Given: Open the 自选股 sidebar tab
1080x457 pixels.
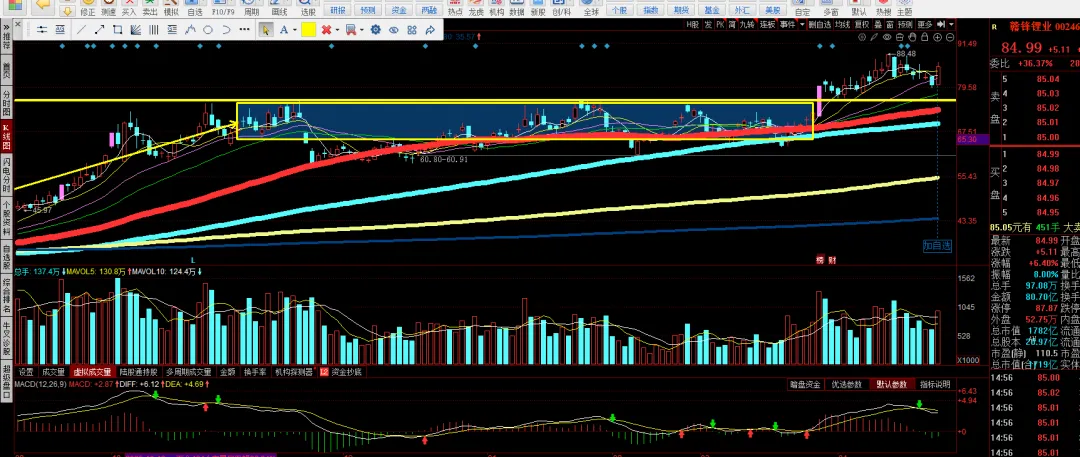Looking at the screenshot, I should coord(6,257).
